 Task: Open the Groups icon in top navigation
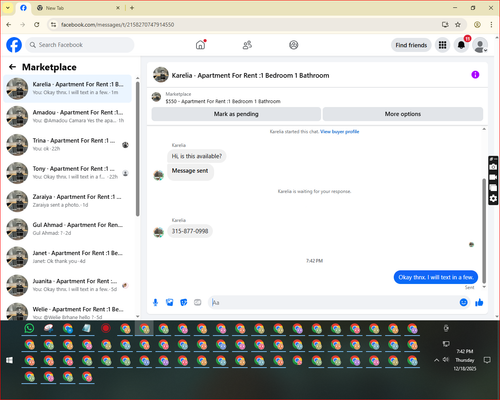pyautogui.click(x=293, y=45)
